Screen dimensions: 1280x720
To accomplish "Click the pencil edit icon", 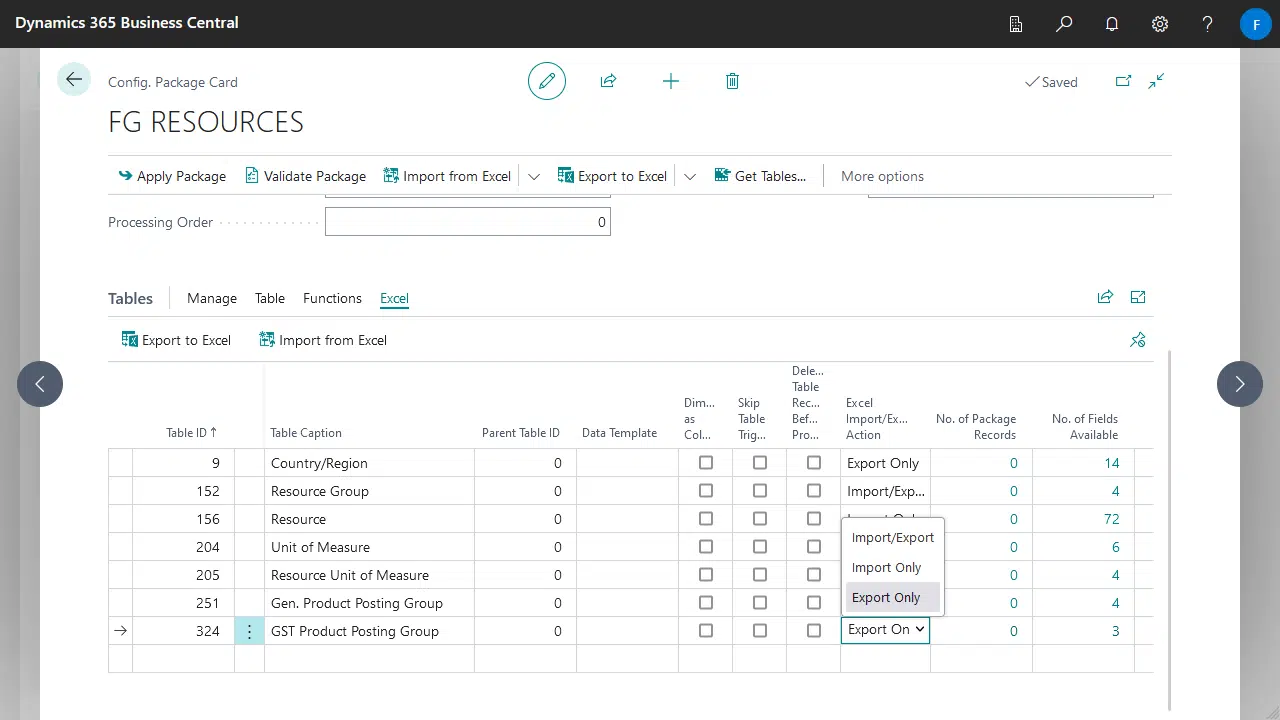I will click(x=547, y=81).
